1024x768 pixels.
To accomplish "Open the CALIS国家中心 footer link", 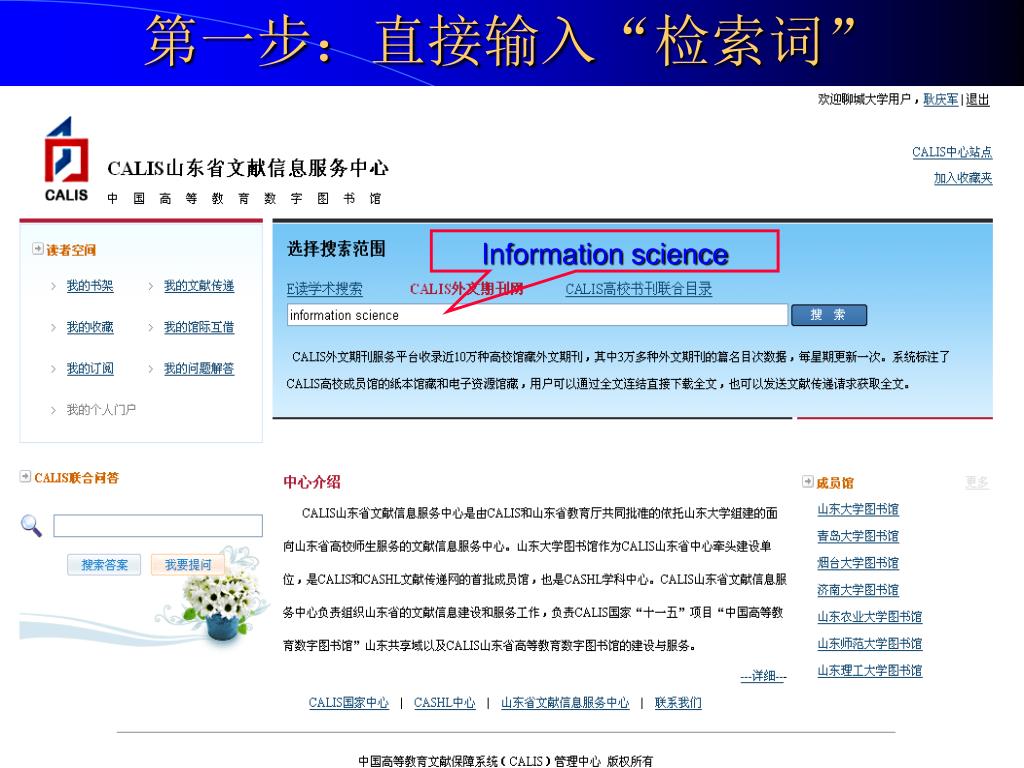I will tap(349, 703).
